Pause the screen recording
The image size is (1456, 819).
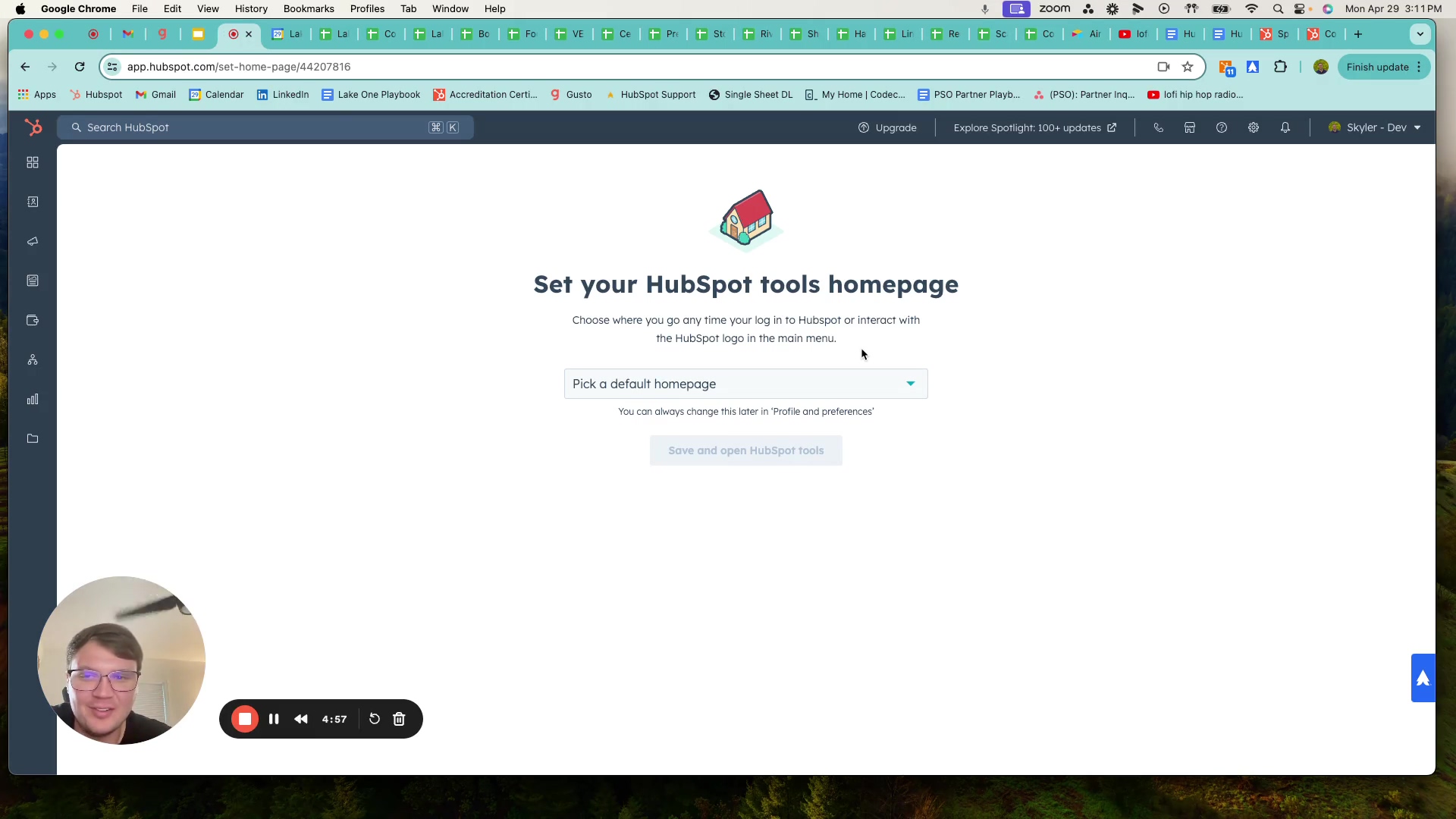tap(274, 719)
